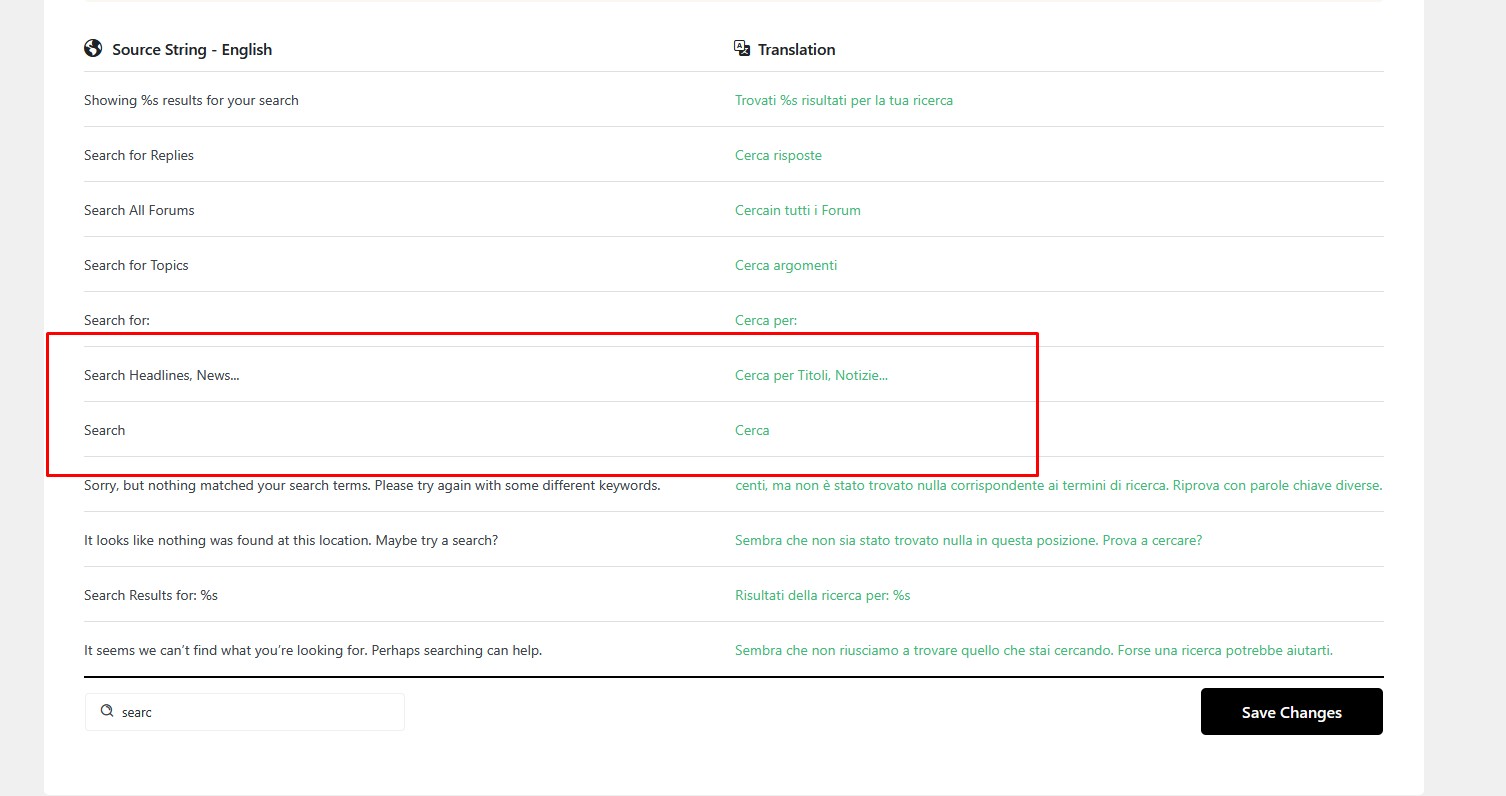The width and height of the screenshot is (1506, 796).
Task: Select source string 'Sorry, but nothing matched...'
Action: [x=372, y=485]
